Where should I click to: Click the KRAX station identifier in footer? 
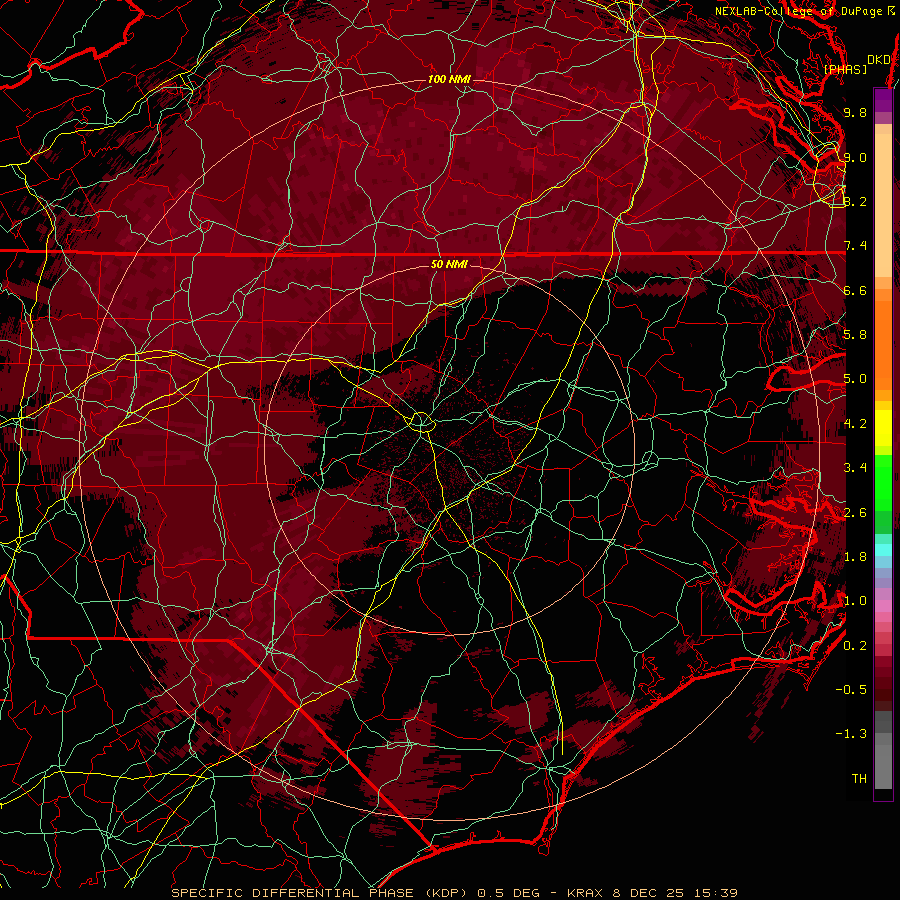tap(585, 893)
